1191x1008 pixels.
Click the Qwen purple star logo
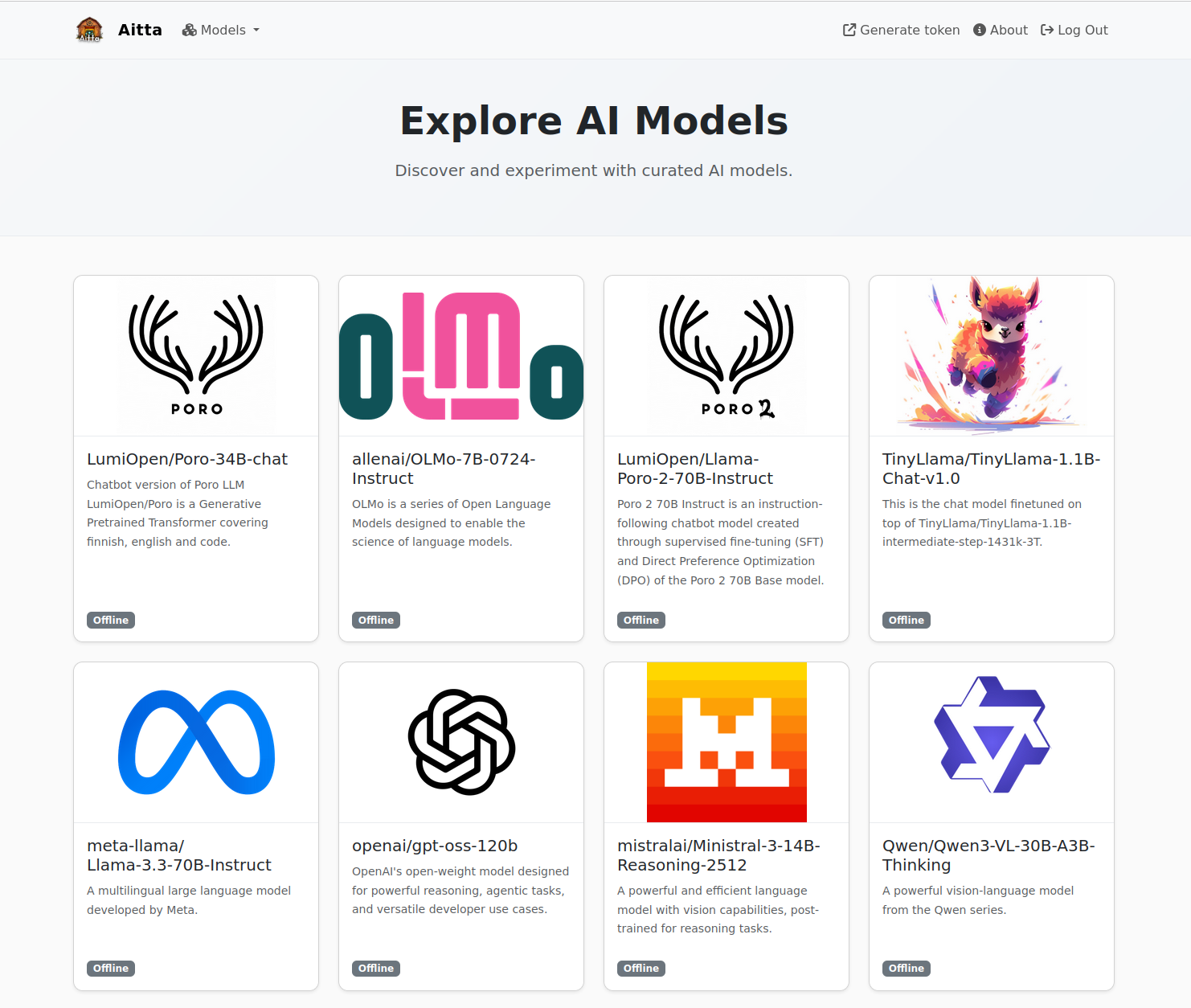992,735
